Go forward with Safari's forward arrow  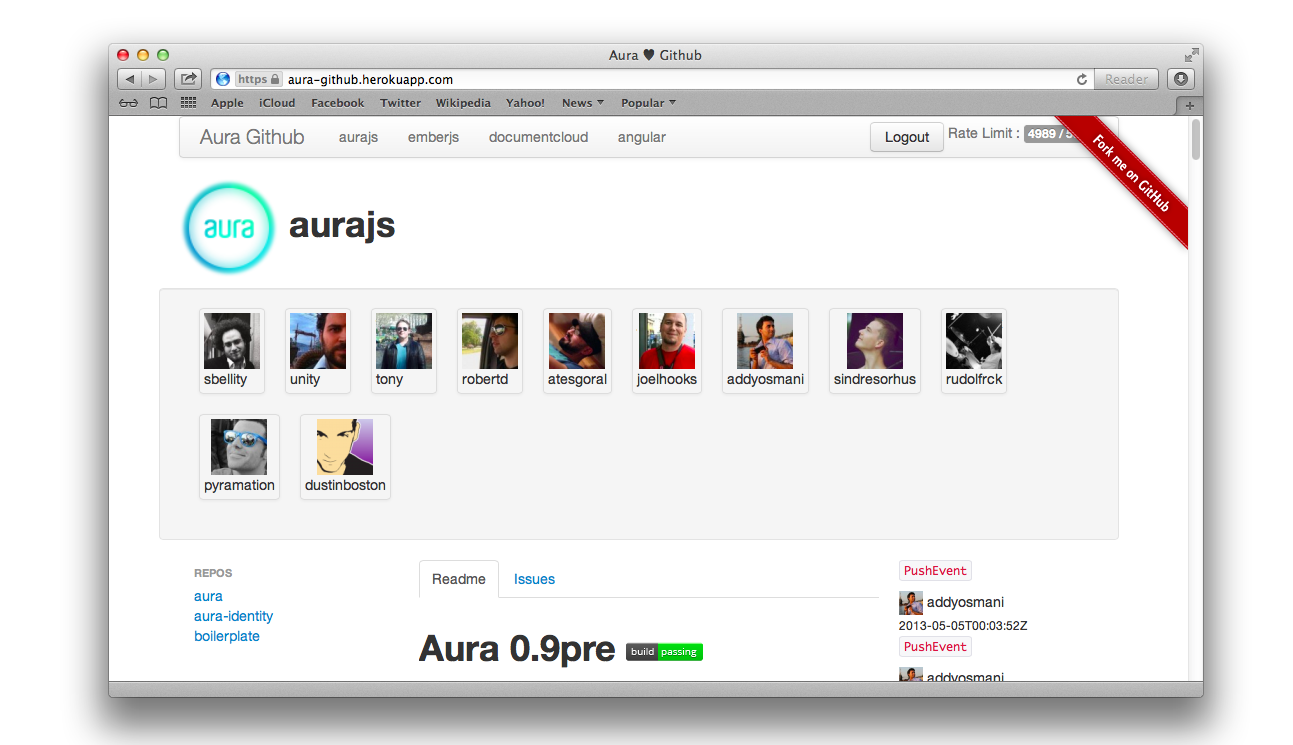[153, 79]
